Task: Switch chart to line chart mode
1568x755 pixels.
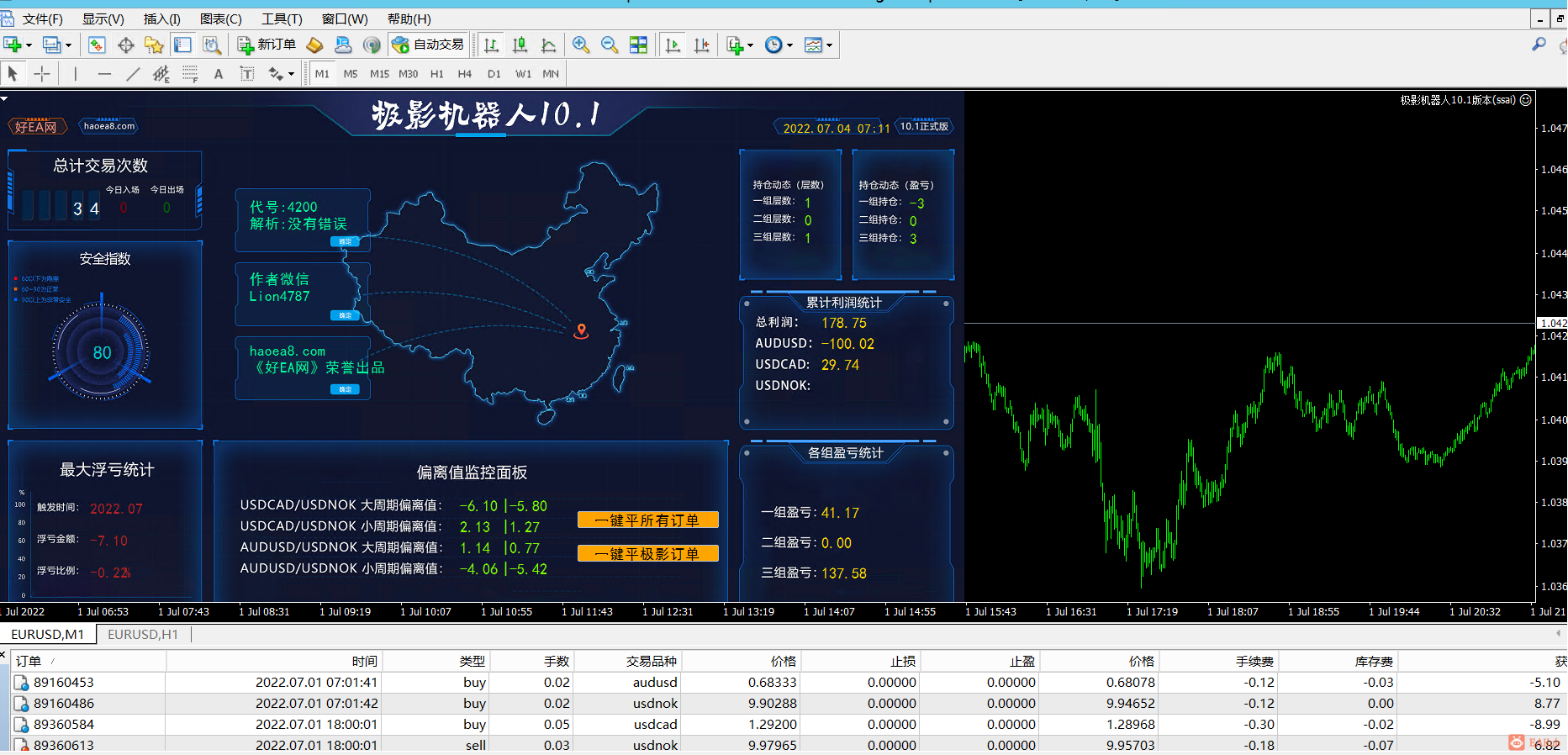Action: [549, 45]
